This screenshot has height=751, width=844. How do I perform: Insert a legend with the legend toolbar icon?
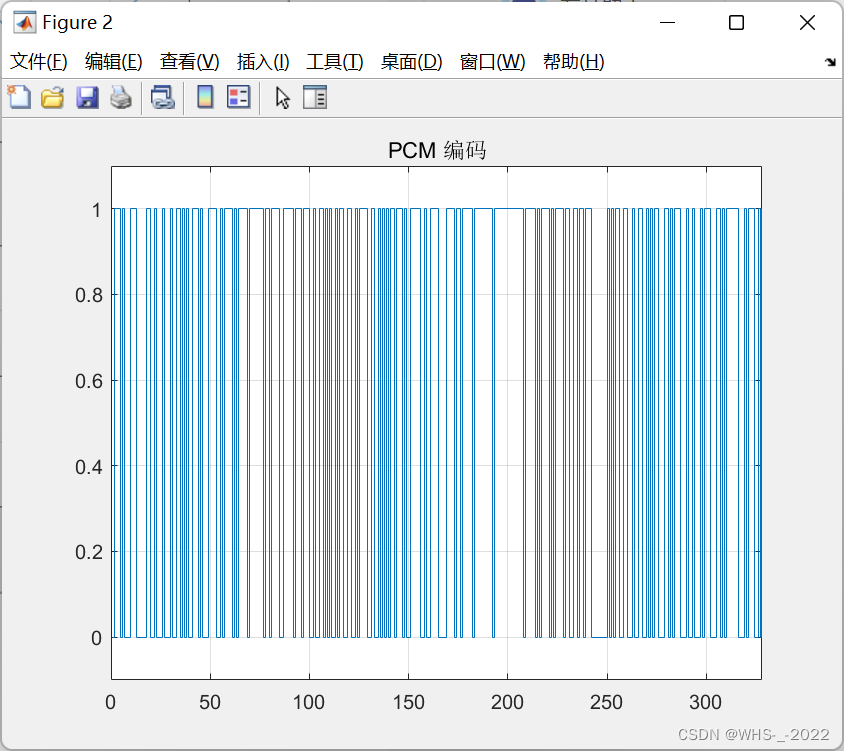click(x=238, y=97)
